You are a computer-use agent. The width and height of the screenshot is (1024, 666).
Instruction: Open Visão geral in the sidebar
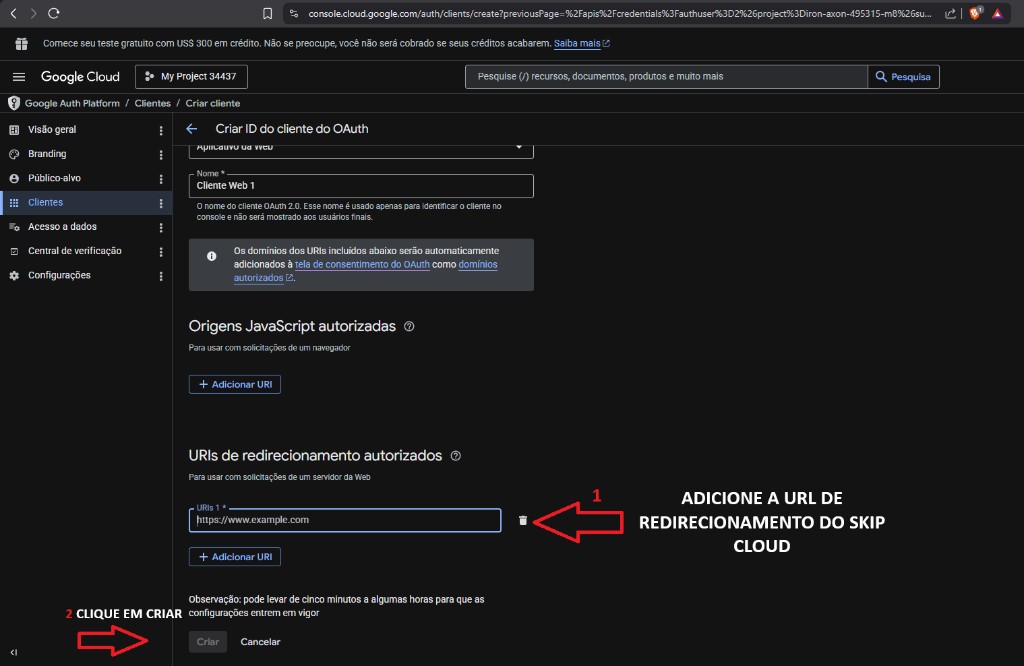pos(52,130)
